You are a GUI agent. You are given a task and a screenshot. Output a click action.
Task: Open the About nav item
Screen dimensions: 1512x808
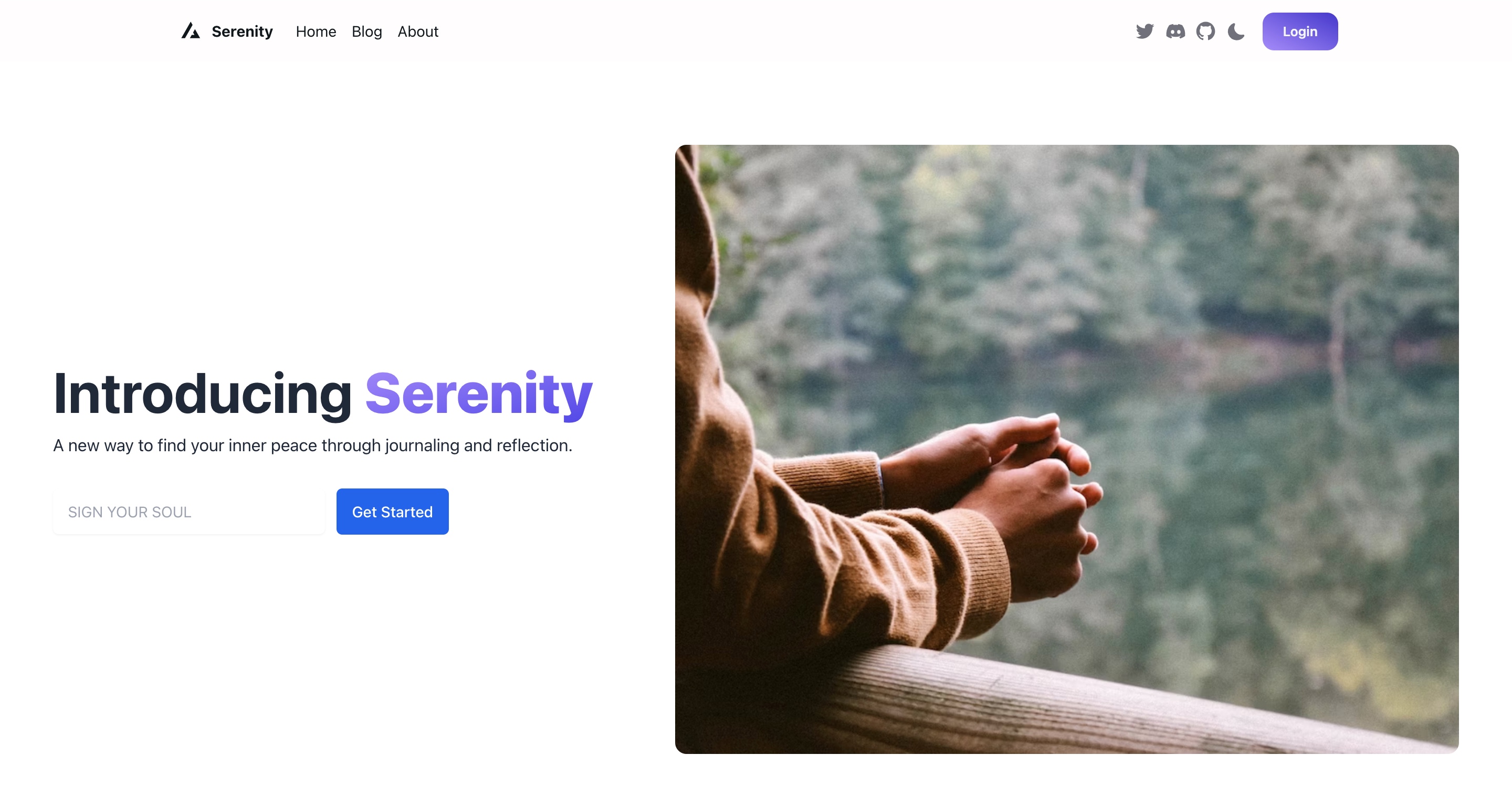[x=418, y=31]
